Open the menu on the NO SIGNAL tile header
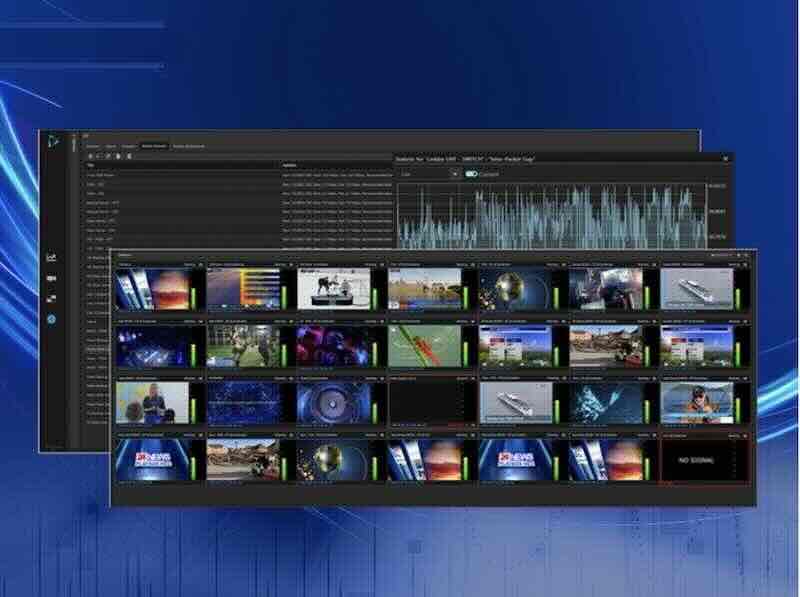800x597 pixels. point(743,436)
